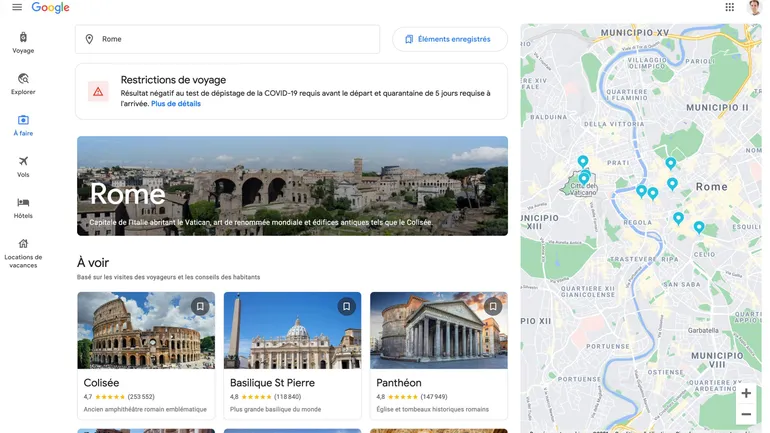Click the Rome panorama banner
Image resolution: width=770 pixels, height=433 pixels.
point(292,186)
